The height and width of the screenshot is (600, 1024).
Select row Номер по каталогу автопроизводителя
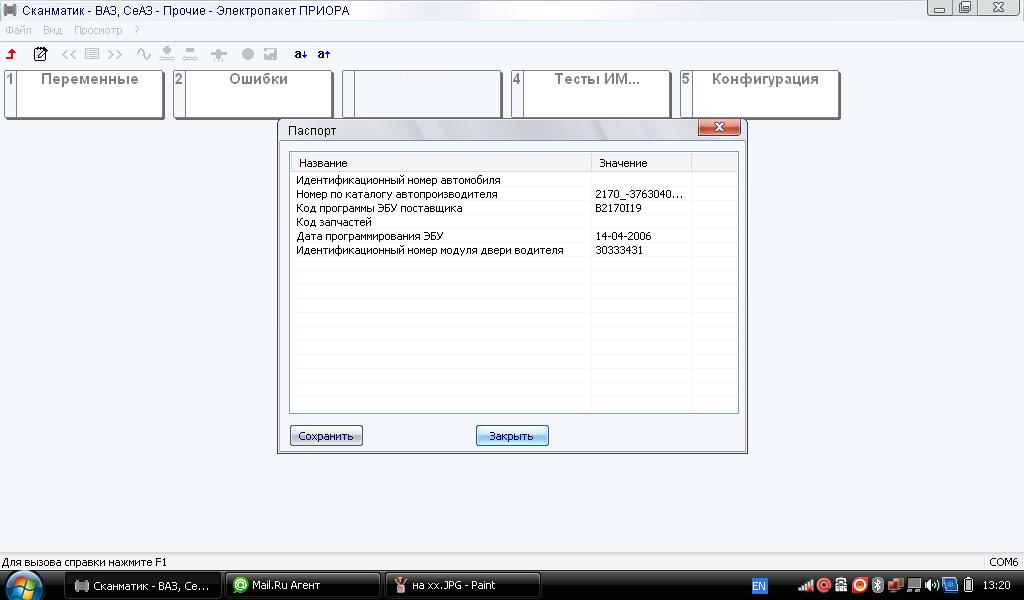514,194
